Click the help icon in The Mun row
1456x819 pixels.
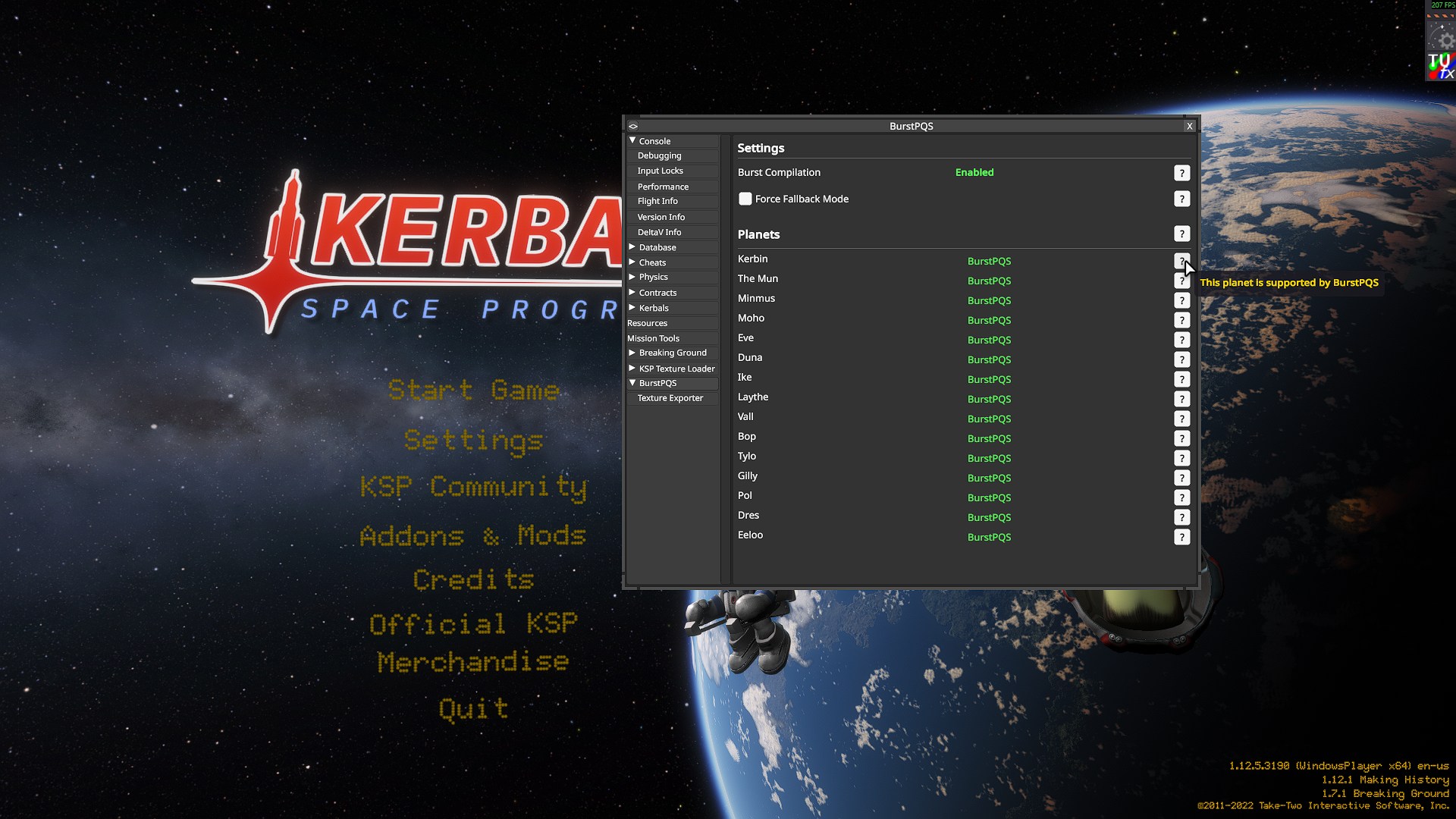click(x=1181, y=281)
